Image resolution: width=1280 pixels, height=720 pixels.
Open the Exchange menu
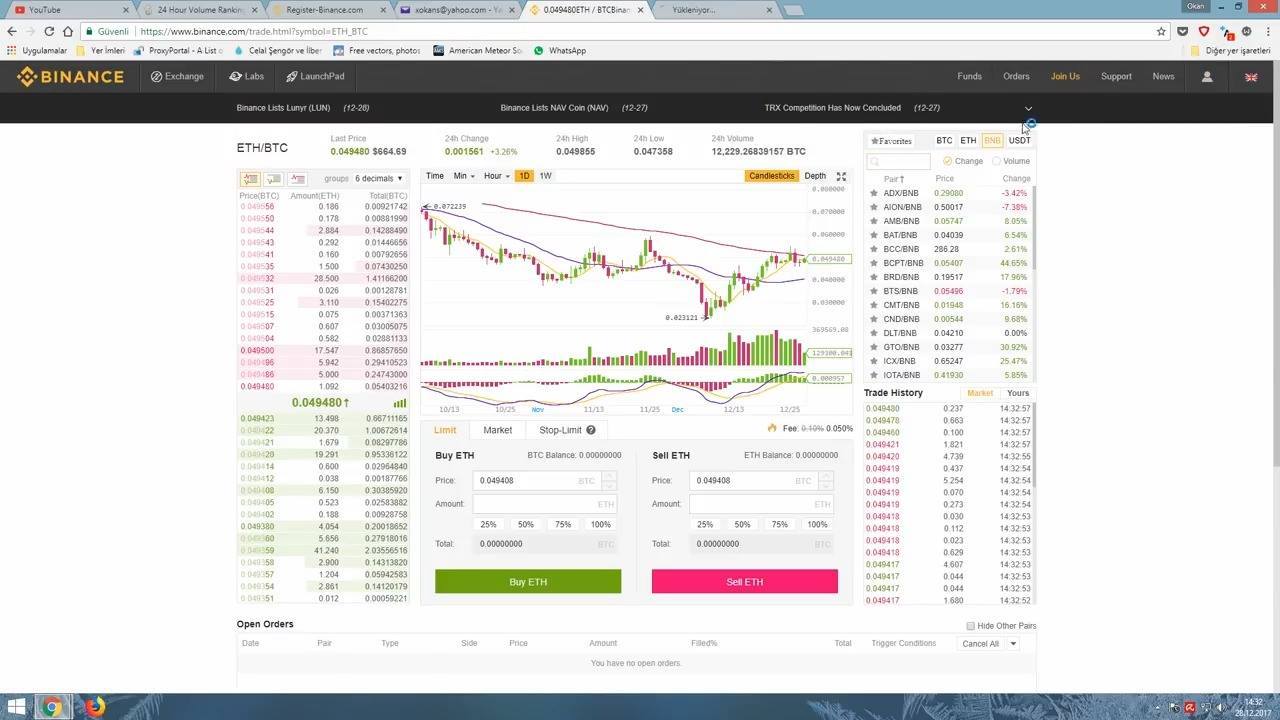[x=177, y=77]
